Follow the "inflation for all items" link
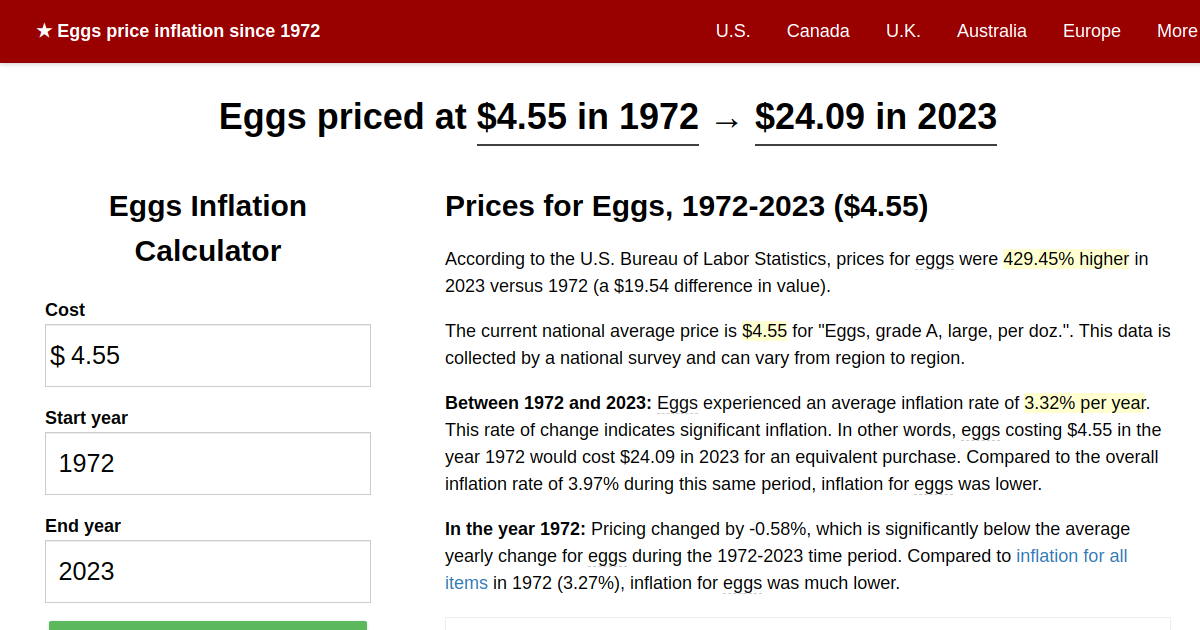This screenshot has width=1200, height=630. coord(1071,556)
